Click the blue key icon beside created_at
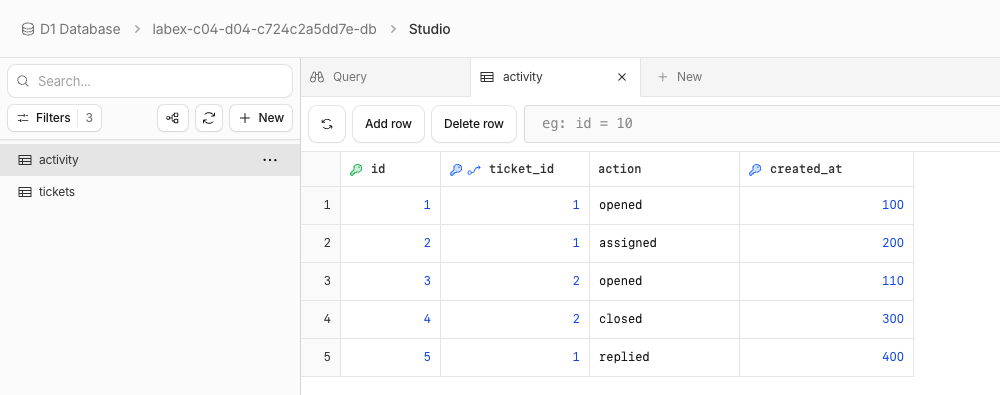 point(755,170)
